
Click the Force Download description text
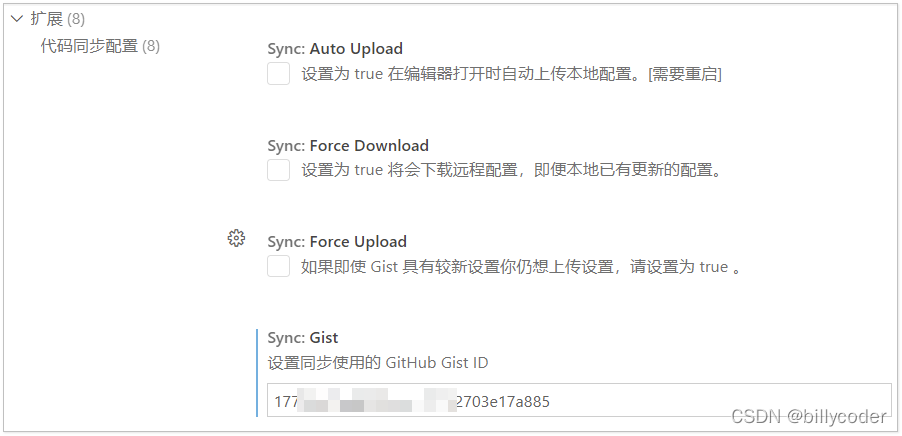(511, 170)
